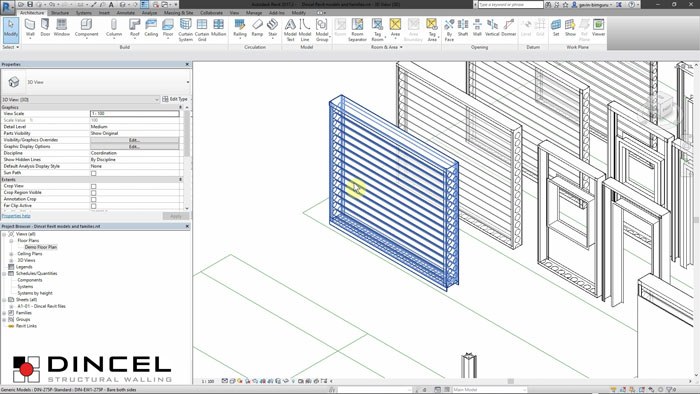Choose the Mullion tool
The width and height of the screenshot is (700, 394).
[x=218, y=28]
